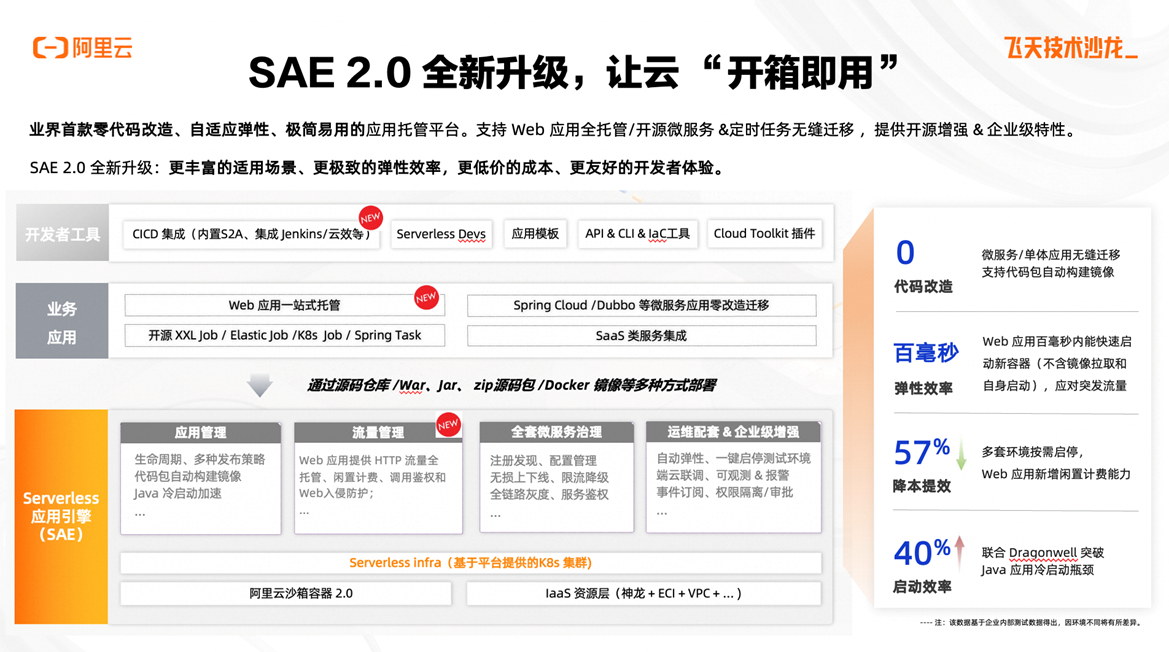
Task: Click the XXL Job / Elastic Job box
Action: coord(285,335)
